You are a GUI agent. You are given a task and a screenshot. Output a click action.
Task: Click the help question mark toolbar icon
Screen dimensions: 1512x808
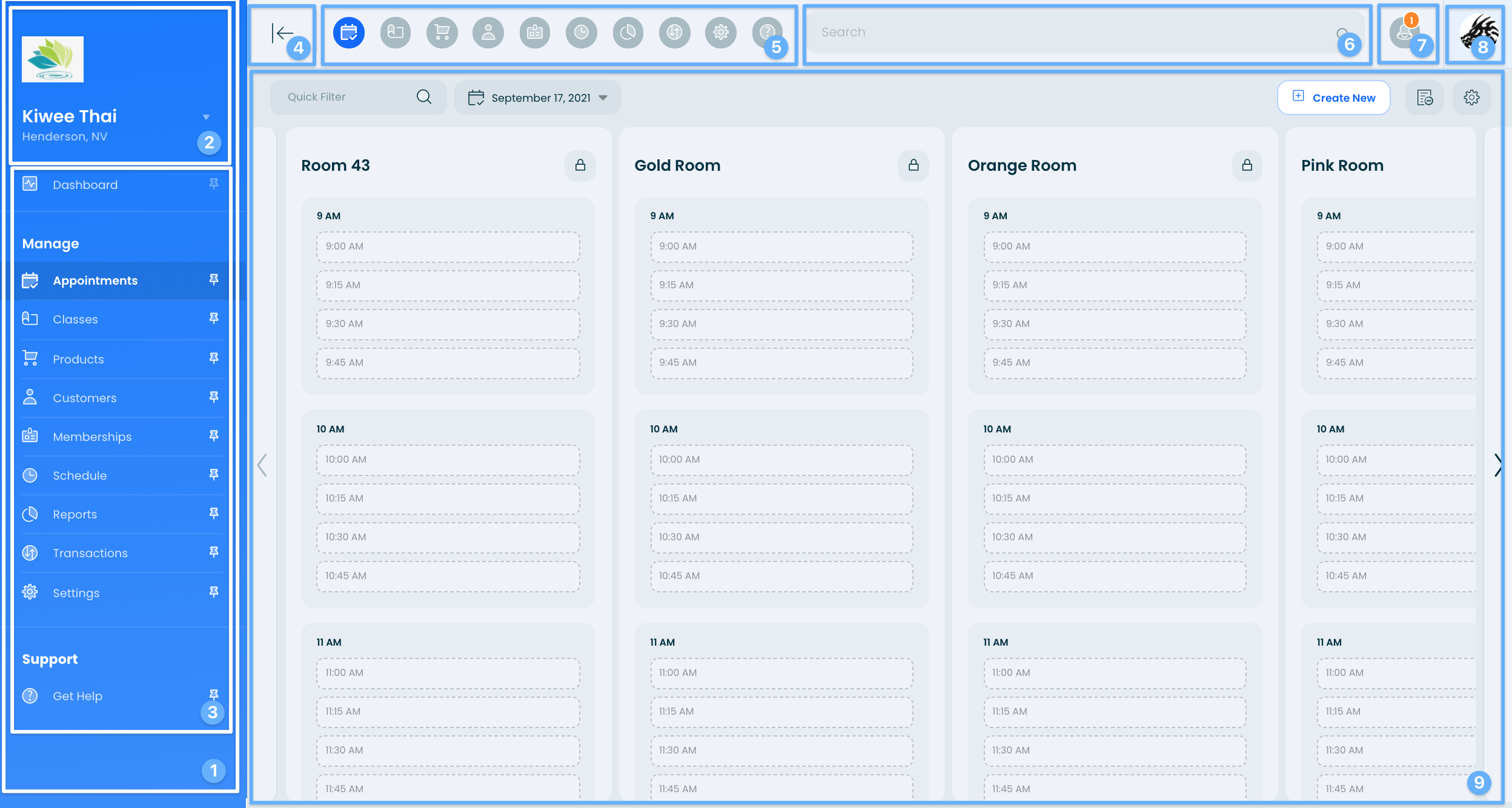[766, 32]
